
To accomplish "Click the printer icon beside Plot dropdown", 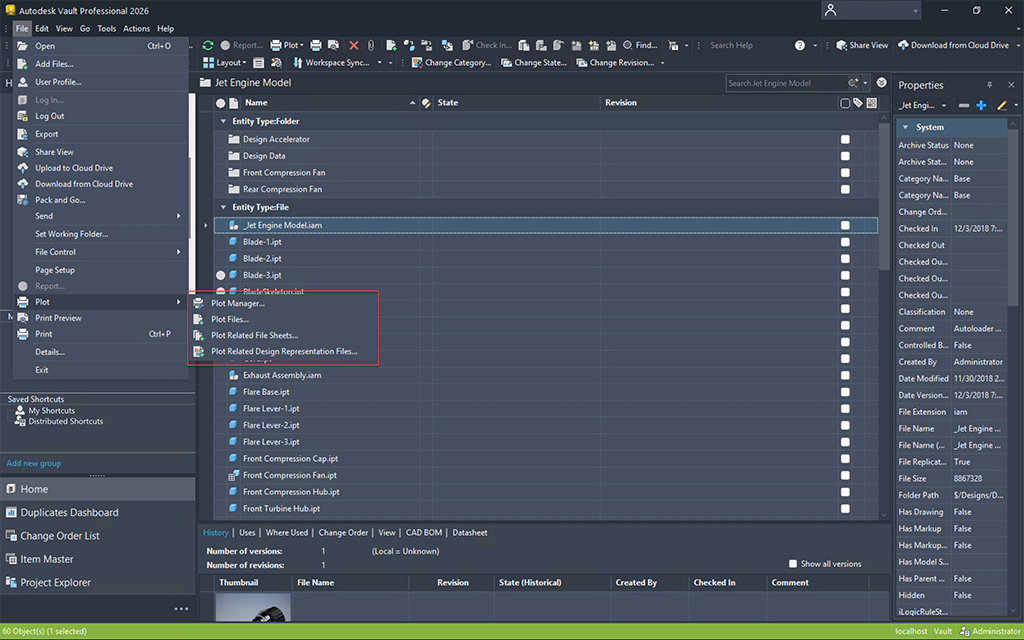I will tap(316, 45).
